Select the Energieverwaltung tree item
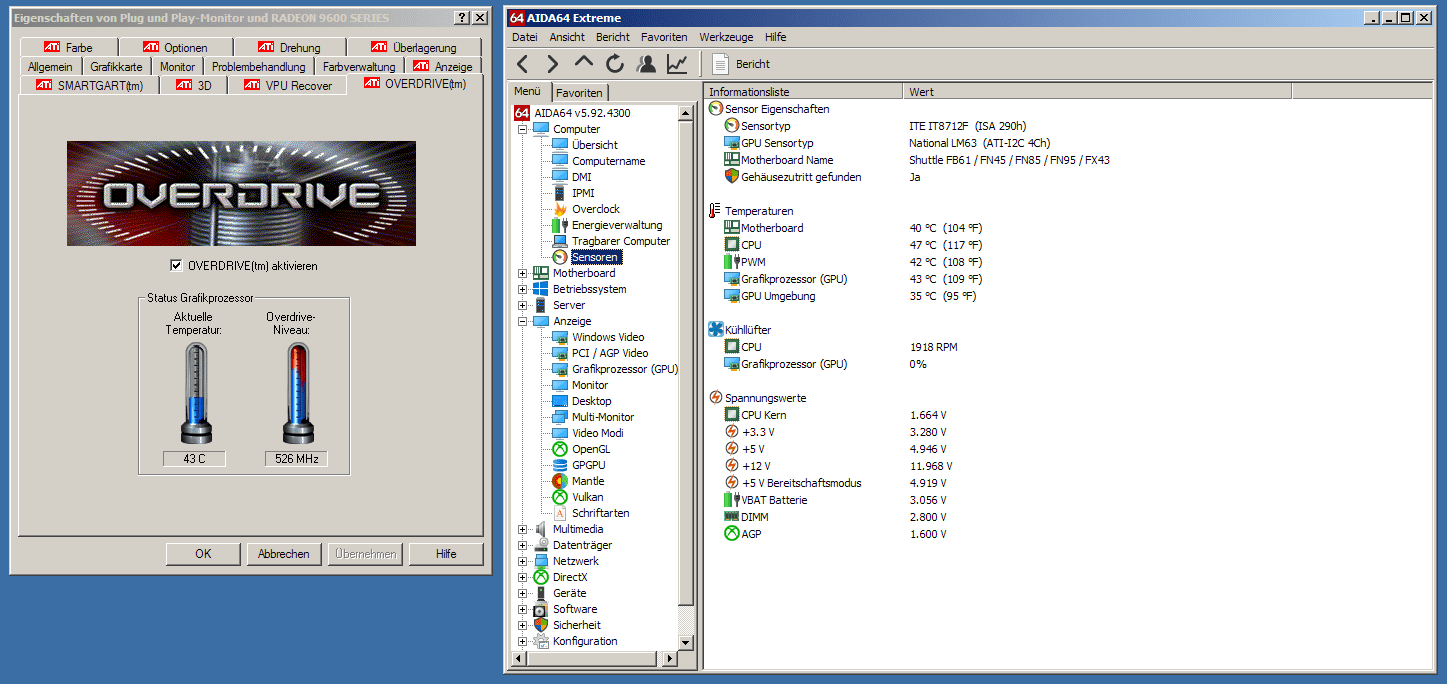Viewport: 1447px width, 684px height. 617,225
